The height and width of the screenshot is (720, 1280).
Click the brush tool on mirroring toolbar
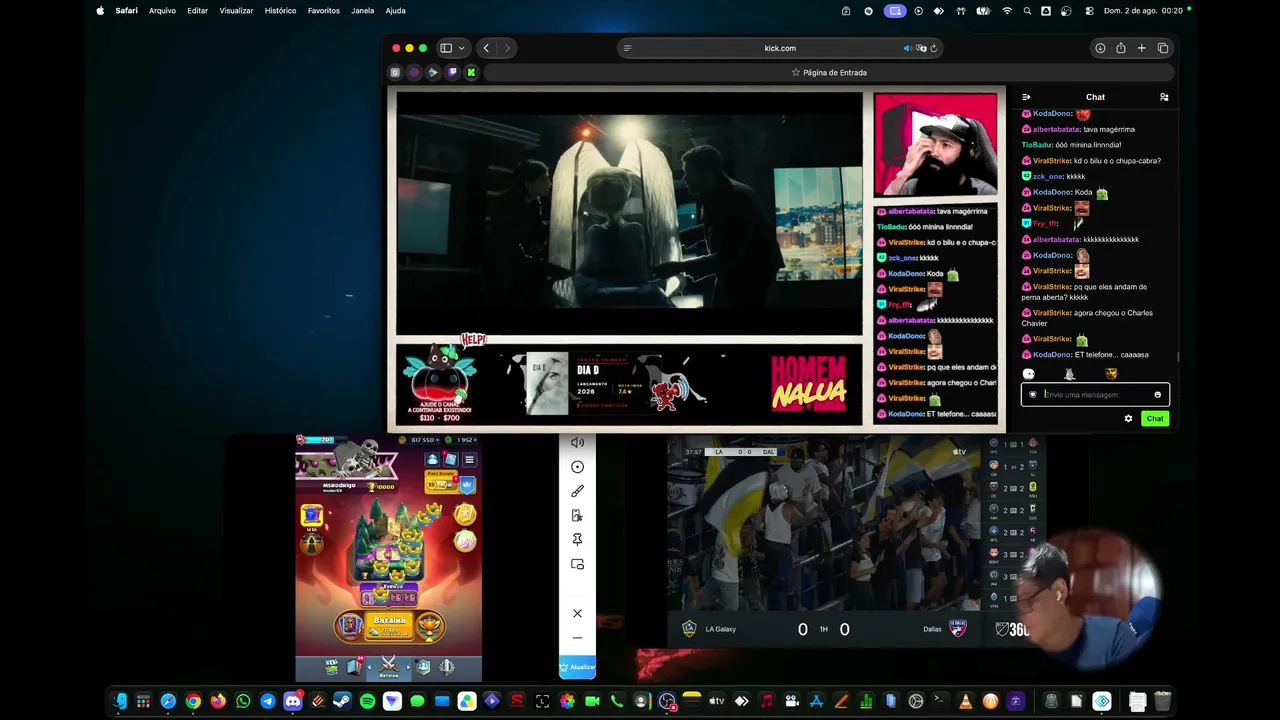coord(577,491)
